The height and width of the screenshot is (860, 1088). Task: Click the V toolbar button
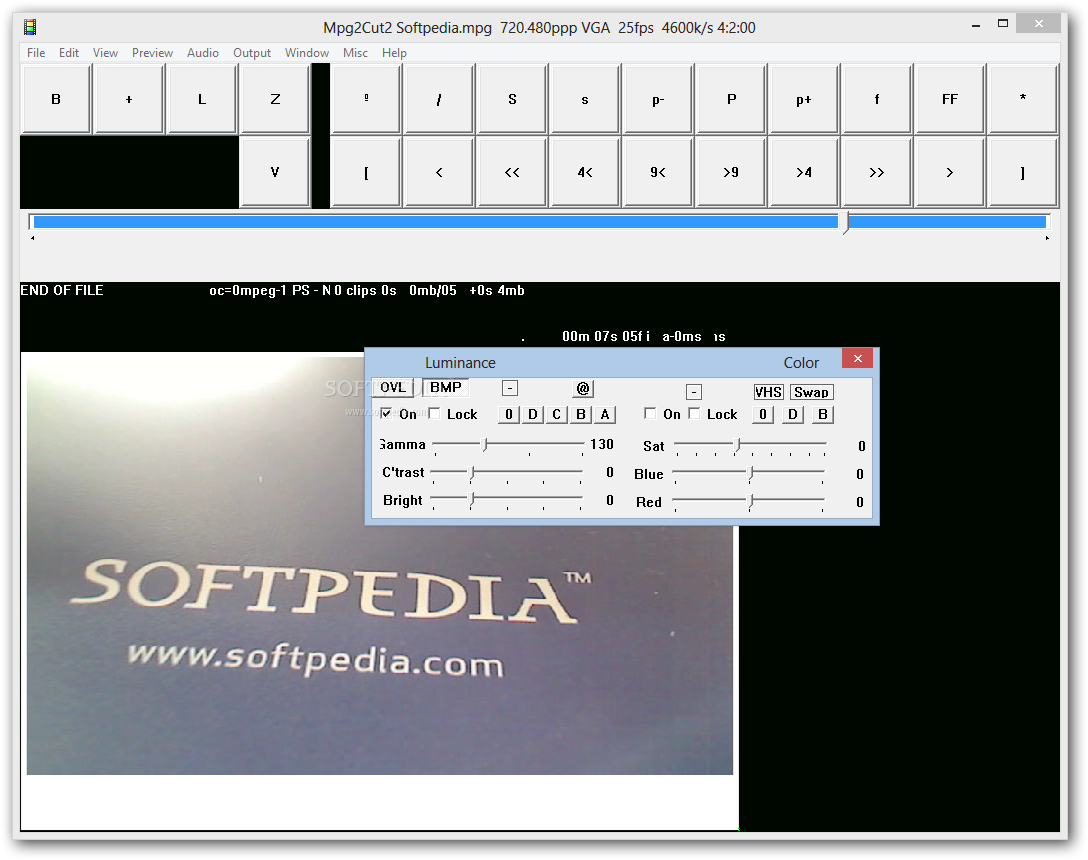point(275,172)
